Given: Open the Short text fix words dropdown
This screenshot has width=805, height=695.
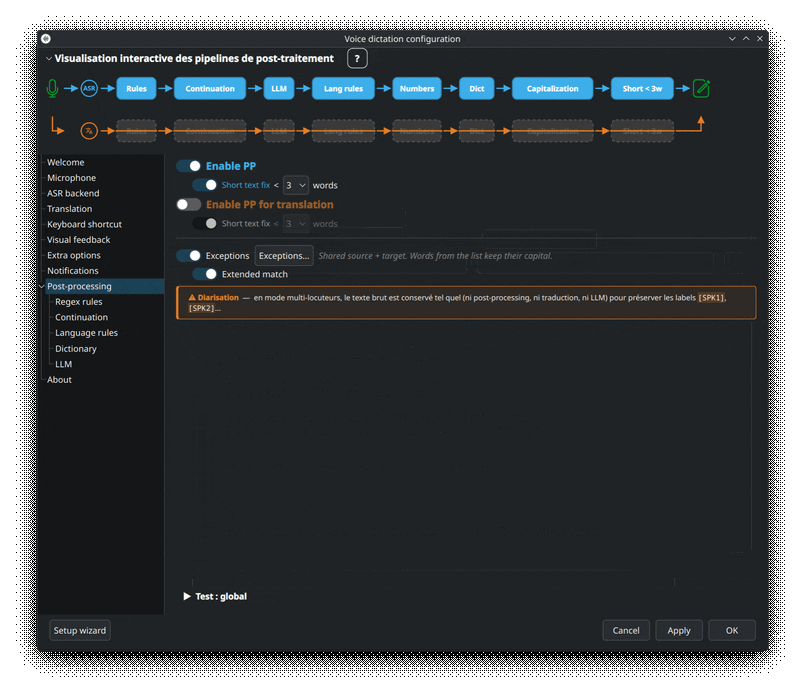Looking at the screenshot, I should tap(296, 185).
